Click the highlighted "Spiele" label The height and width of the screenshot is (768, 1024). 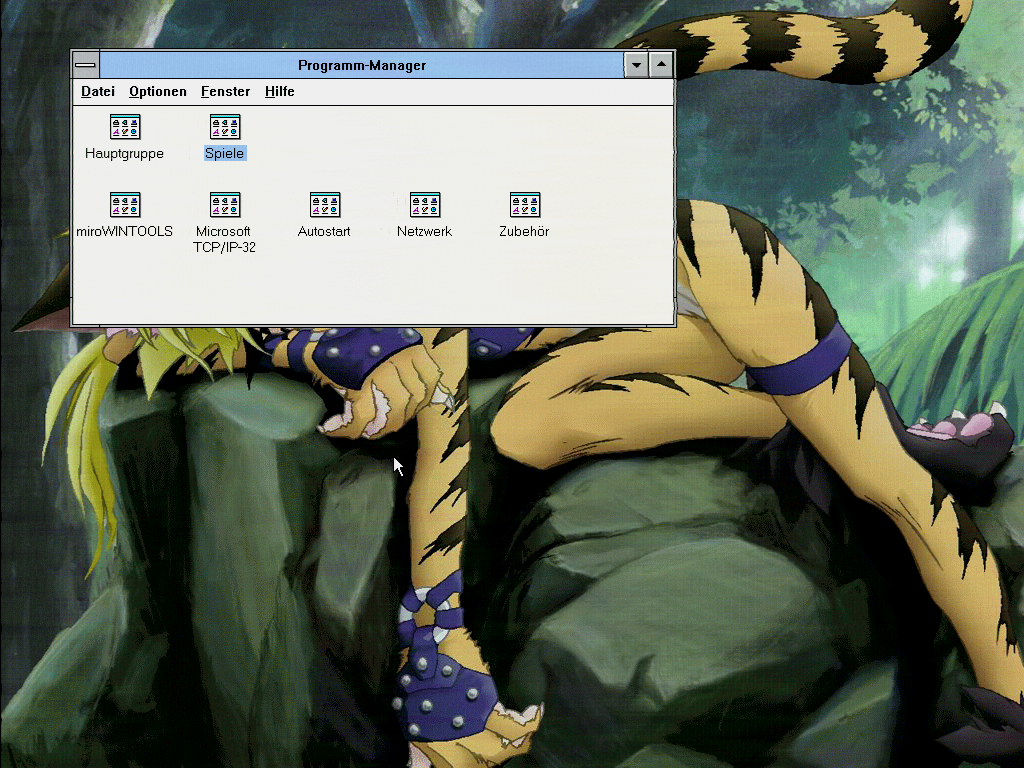click(225, 153)
